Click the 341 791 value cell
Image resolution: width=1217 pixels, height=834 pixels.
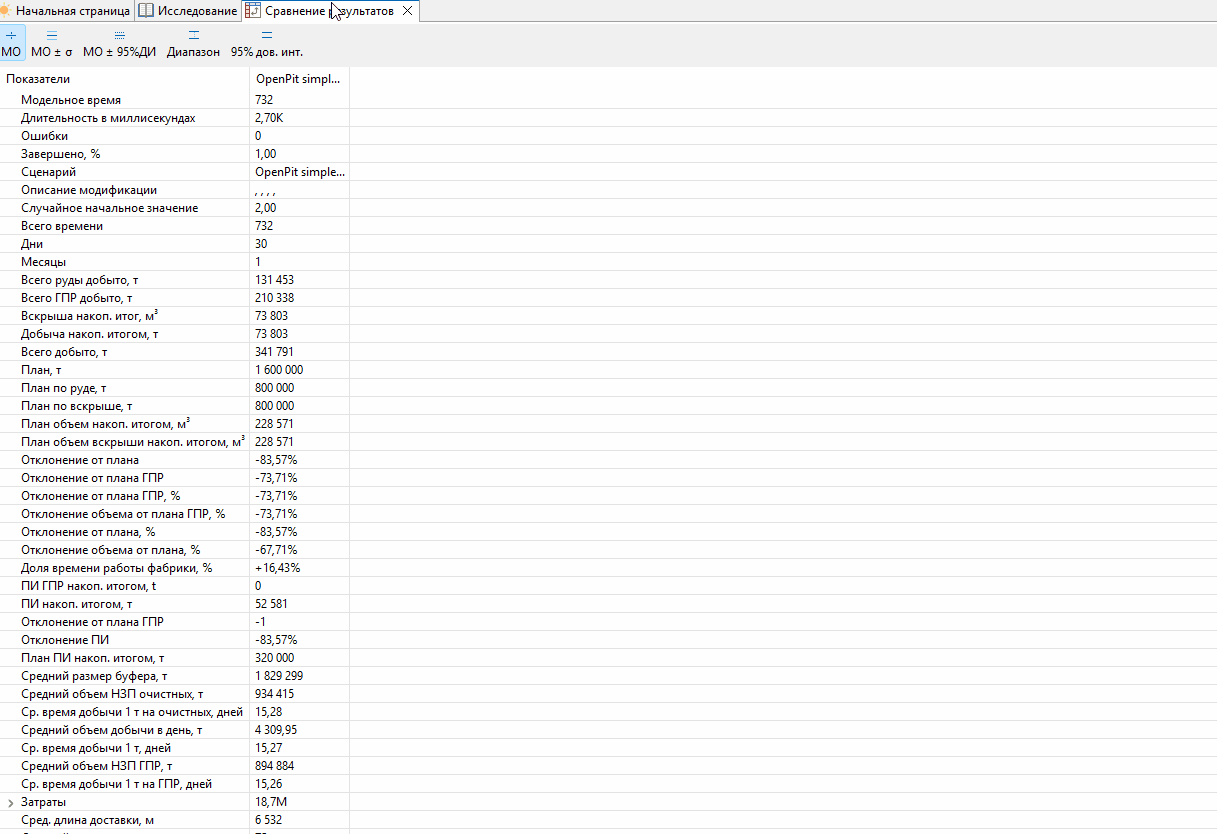[x=300, y=352]
